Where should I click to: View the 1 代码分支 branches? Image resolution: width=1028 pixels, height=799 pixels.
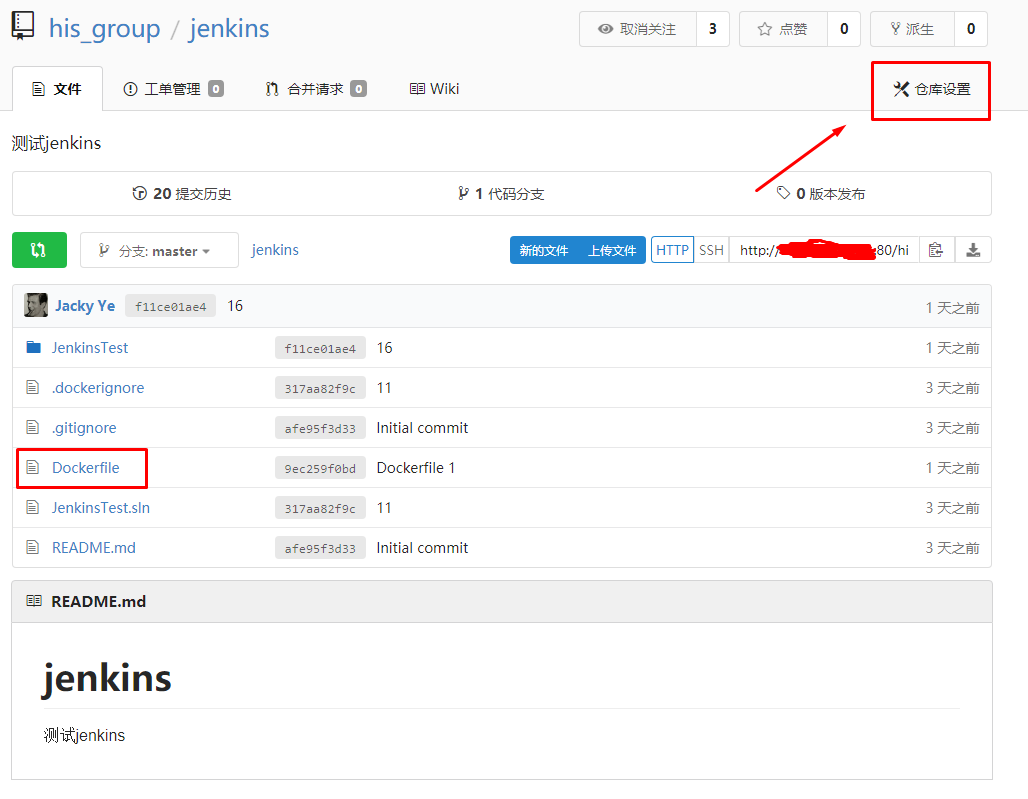click(501, 194)
